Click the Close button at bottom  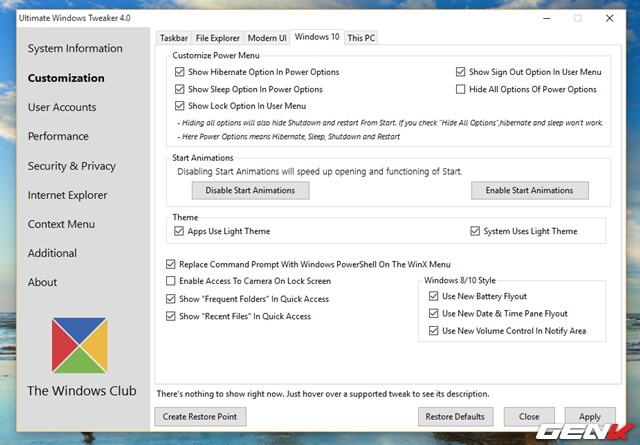tap(529, 416)
